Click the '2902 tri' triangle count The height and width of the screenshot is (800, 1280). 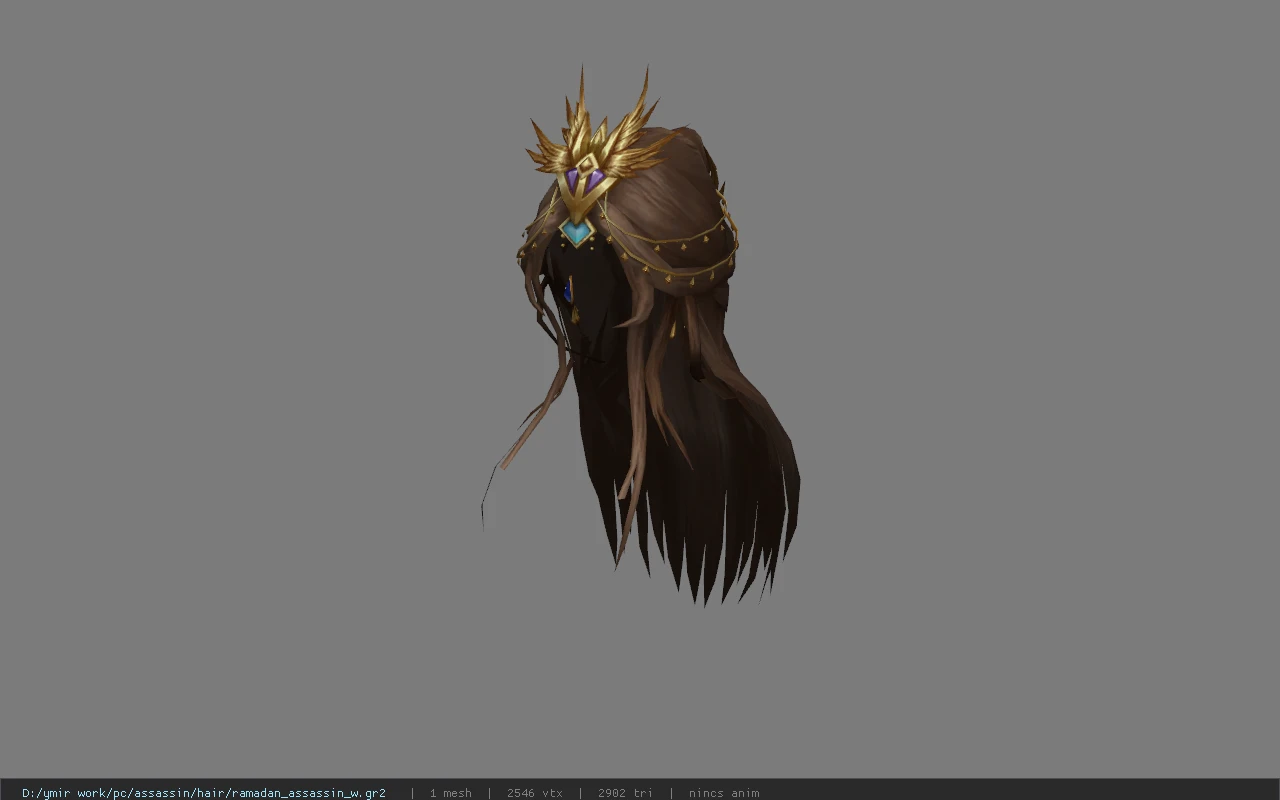[x=625, y=793]
